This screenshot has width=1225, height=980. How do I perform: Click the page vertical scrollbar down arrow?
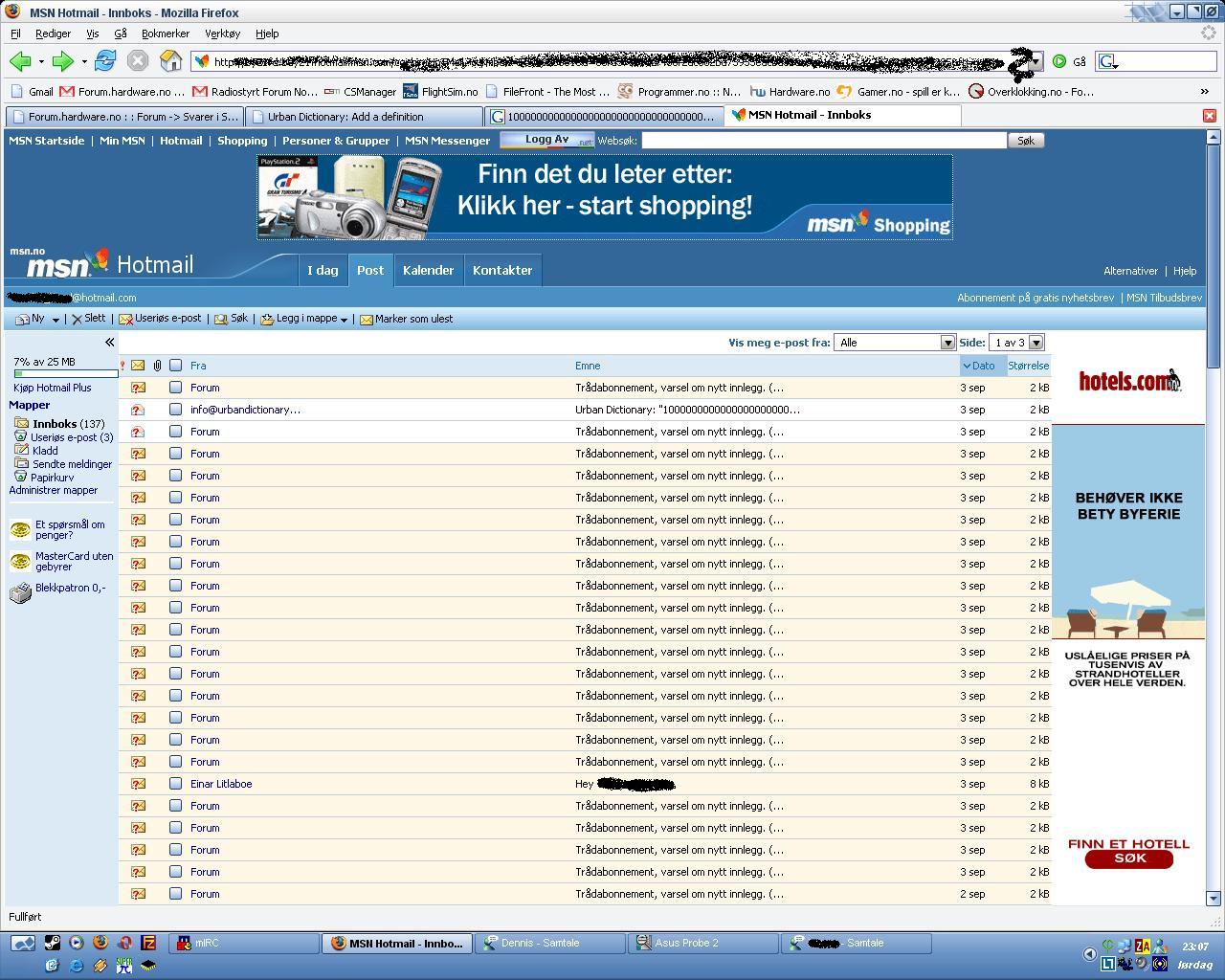coord(1214,898)
